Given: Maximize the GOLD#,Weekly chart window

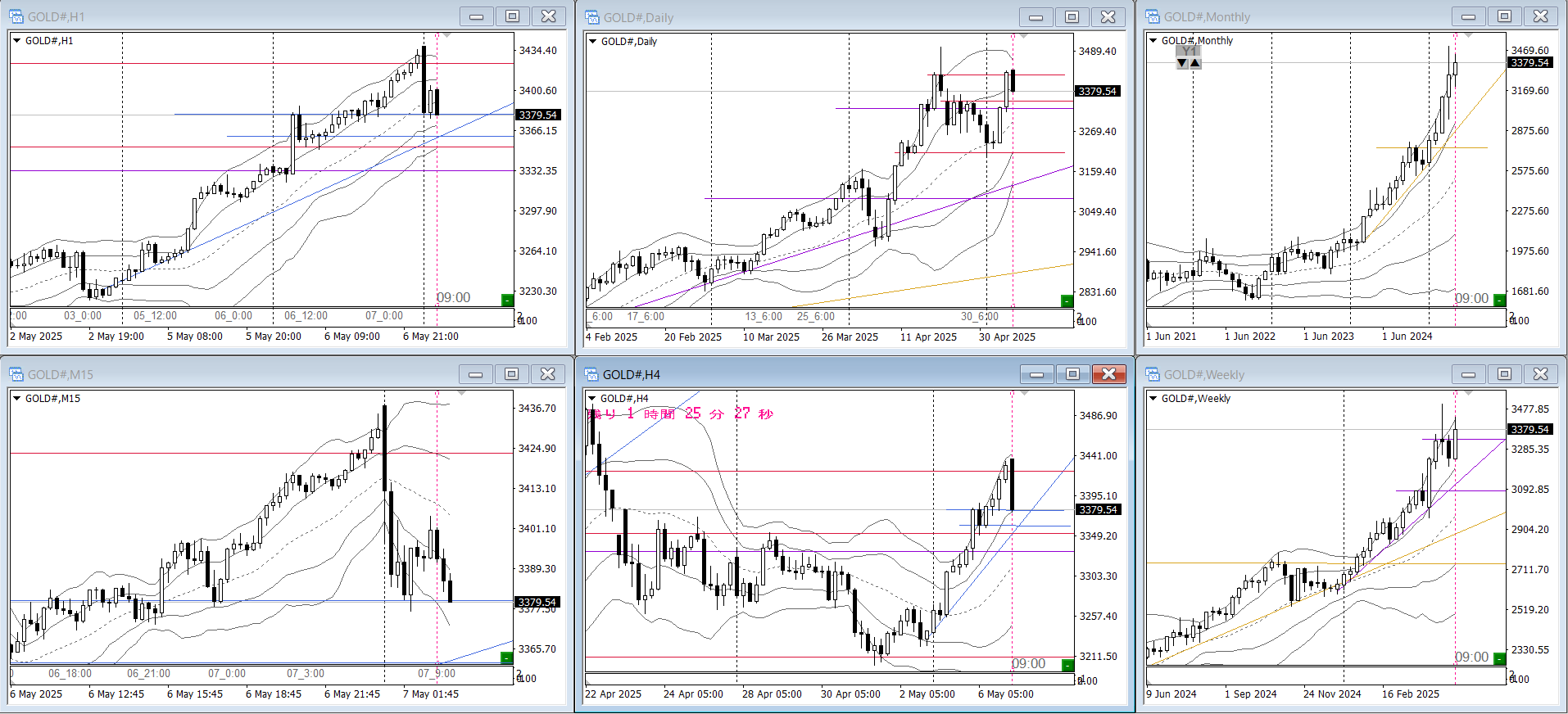Looking at the screenshot, I should (1505, 374).
